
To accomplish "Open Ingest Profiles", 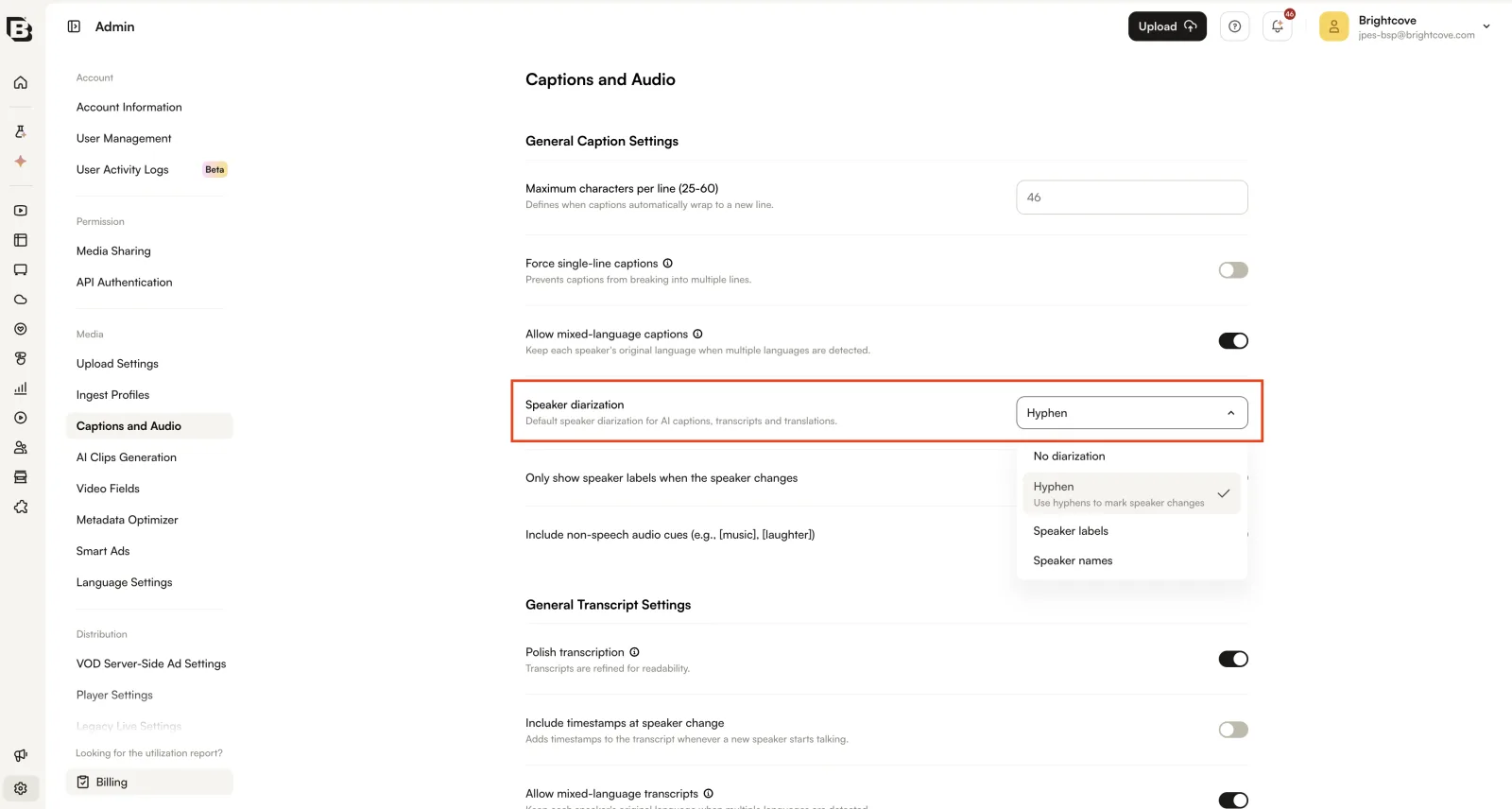I will [x=112, y=395].
